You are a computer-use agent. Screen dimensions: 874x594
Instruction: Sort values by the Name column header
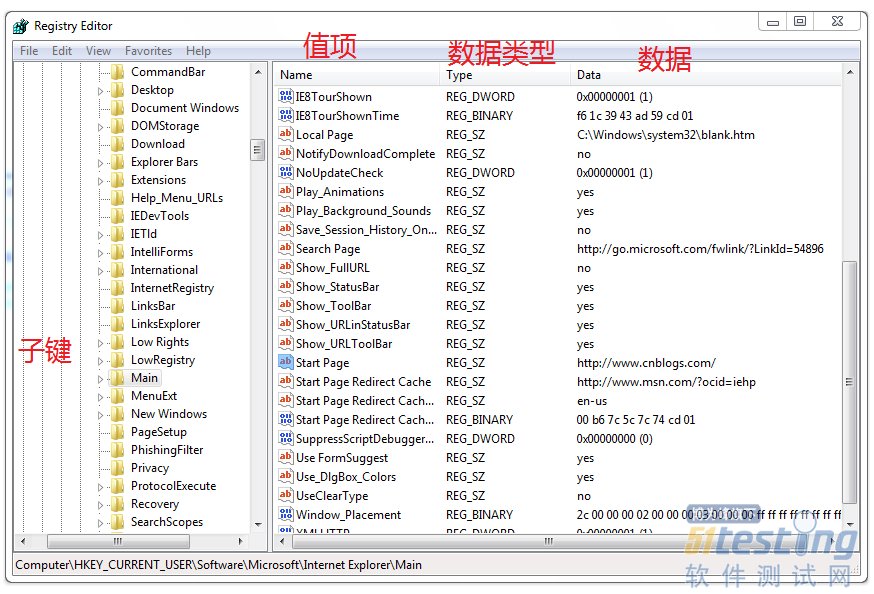[357, 75]
